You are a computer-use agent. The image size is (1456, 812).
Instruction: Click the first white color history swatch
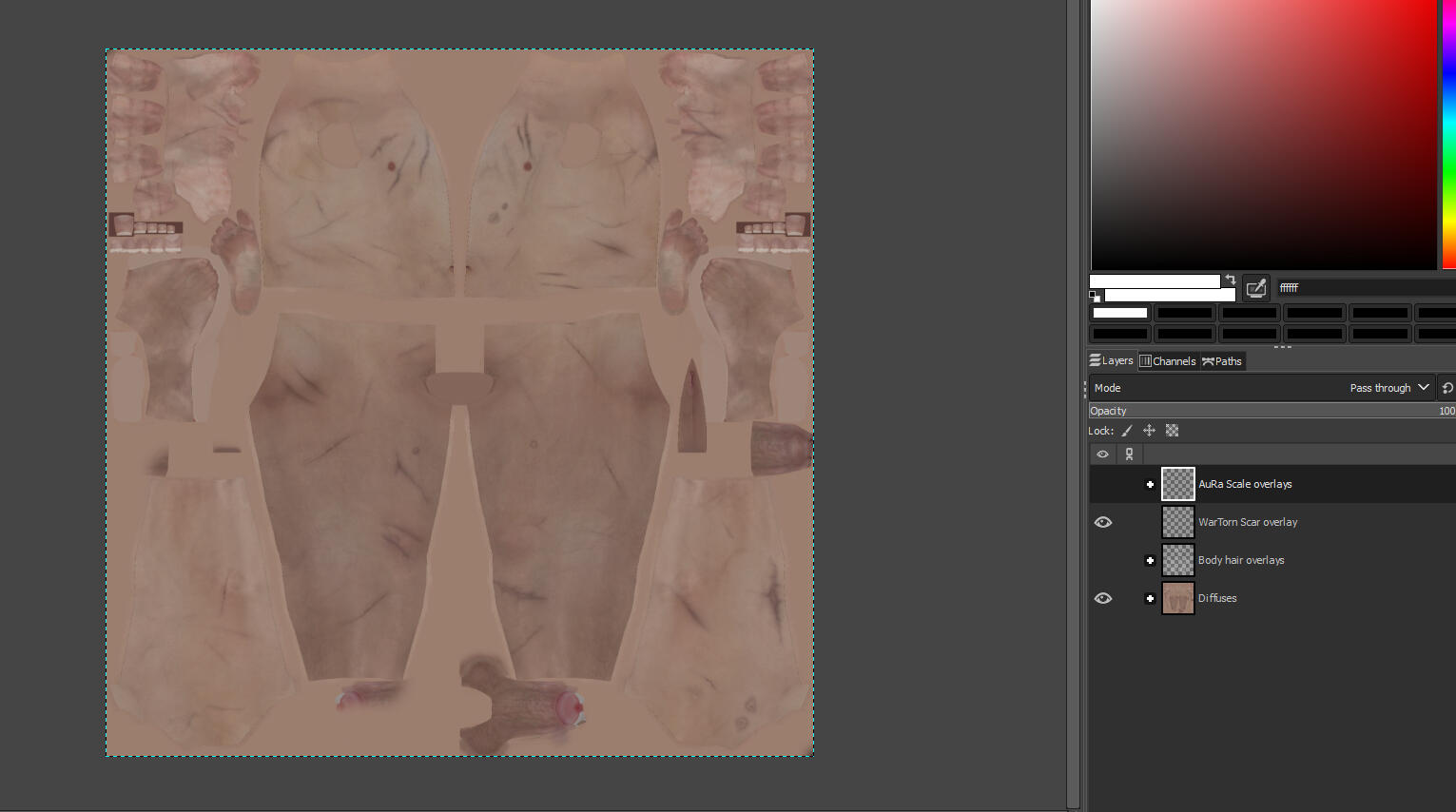pos(1120,313)
